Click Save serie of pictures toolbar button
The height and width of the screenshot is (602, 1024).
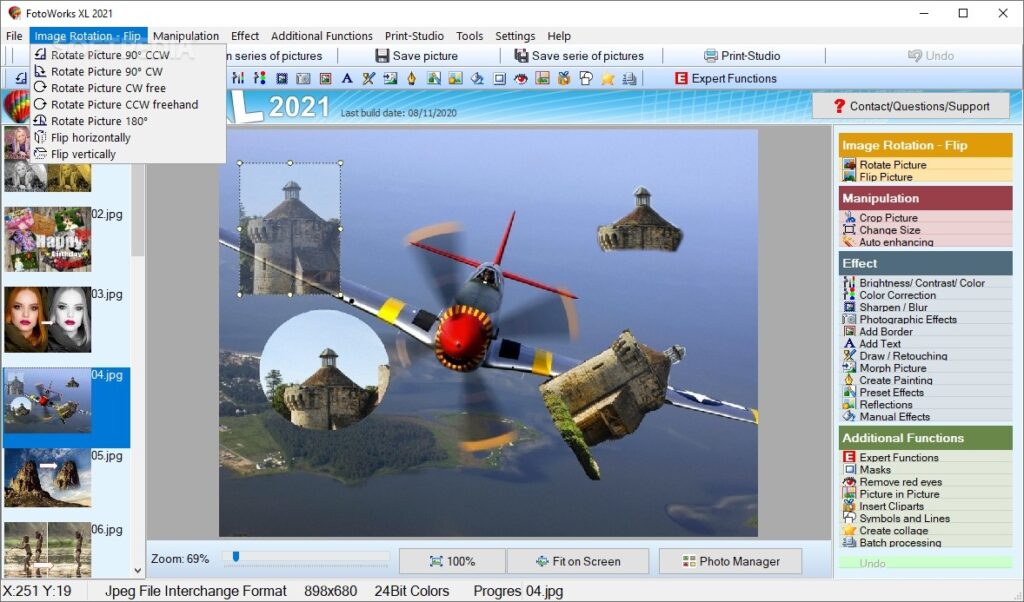[579, 56]
